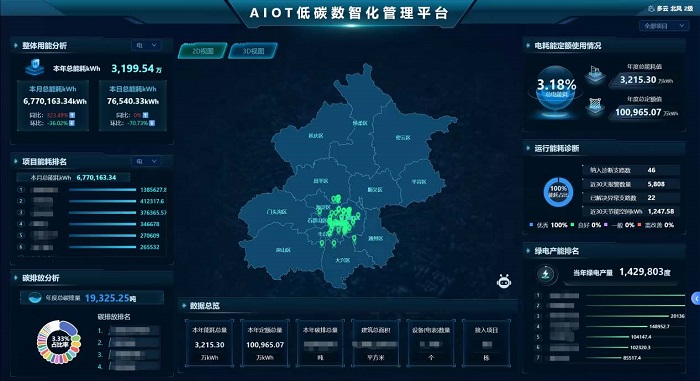
Task: Click the building icon beside 本年总能耗kWh
Action: click(35, 68)
